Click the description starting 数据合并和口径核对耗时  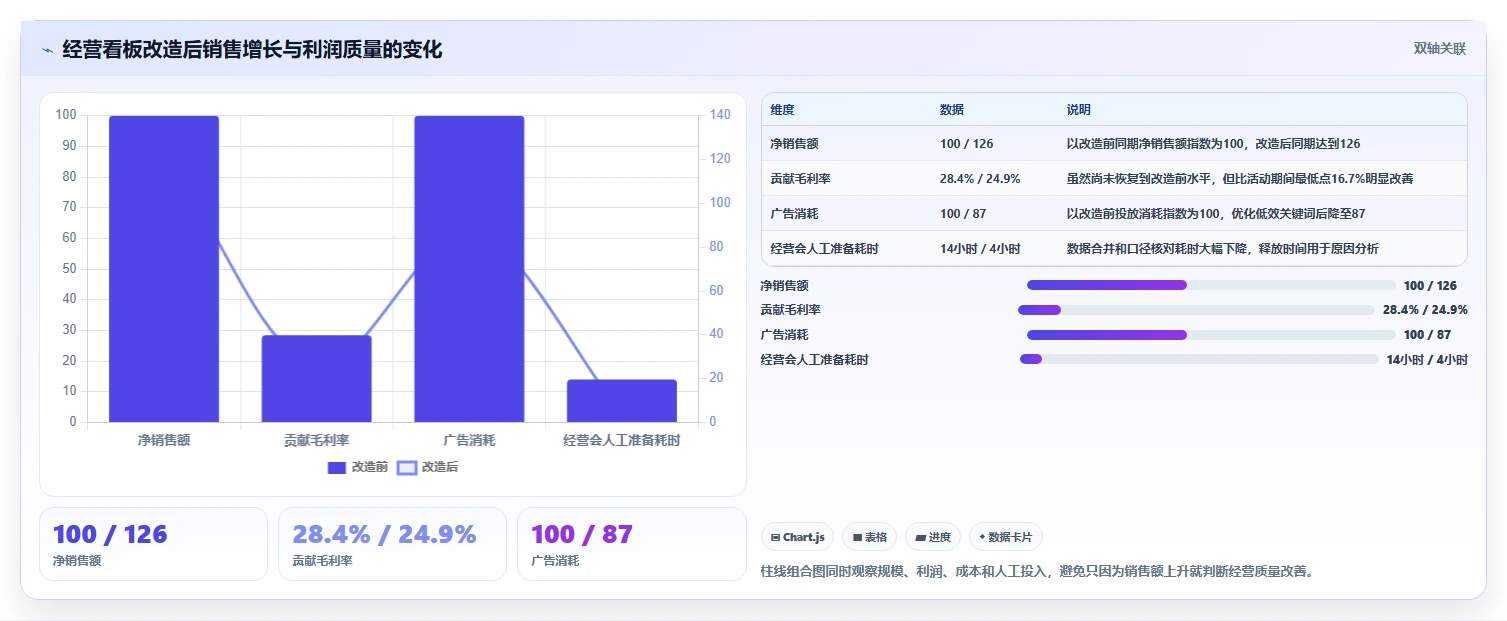click(1222, 249)
